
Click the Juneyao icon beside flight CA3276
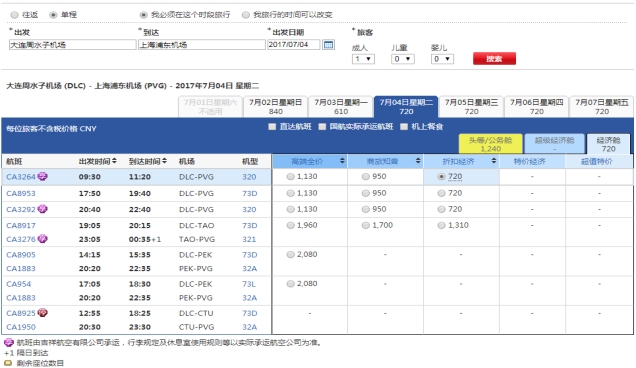click(43, 239)
